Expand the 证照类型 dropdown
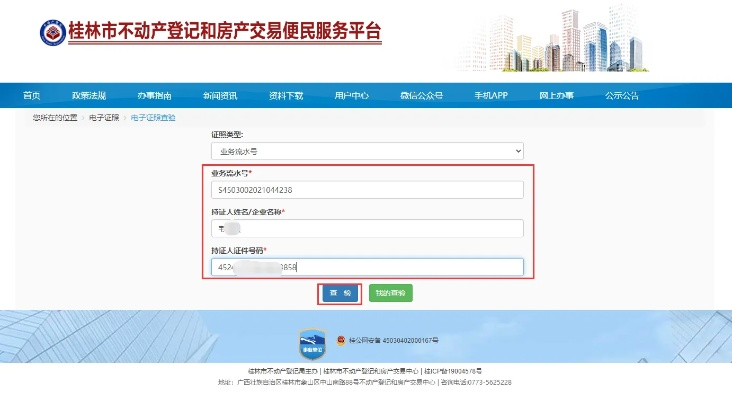Screen dimensions: 732x400 click(x=367, y=151)
